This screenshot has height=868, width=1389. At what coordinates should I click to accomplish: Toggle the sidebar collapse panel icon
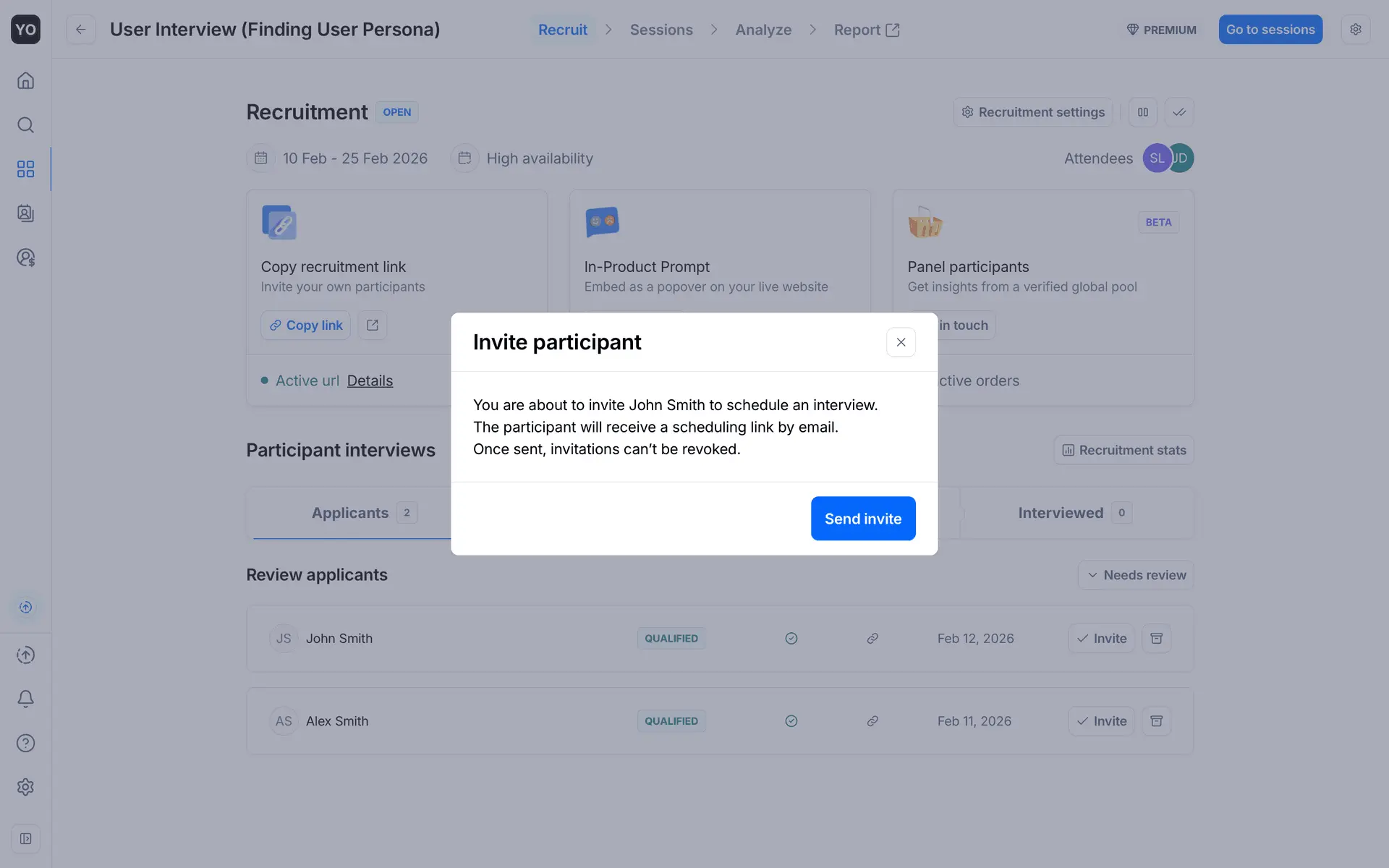click(25, 839)
